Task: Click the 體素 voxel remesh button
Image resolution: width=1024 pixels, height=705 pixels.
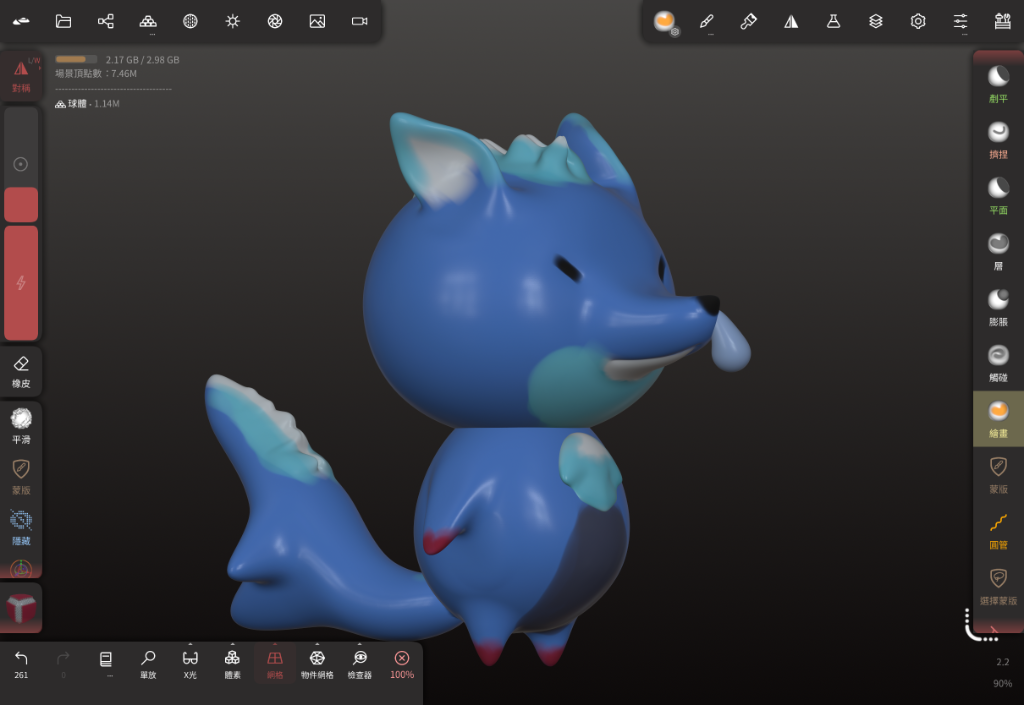Action: [x=232, y=664]
